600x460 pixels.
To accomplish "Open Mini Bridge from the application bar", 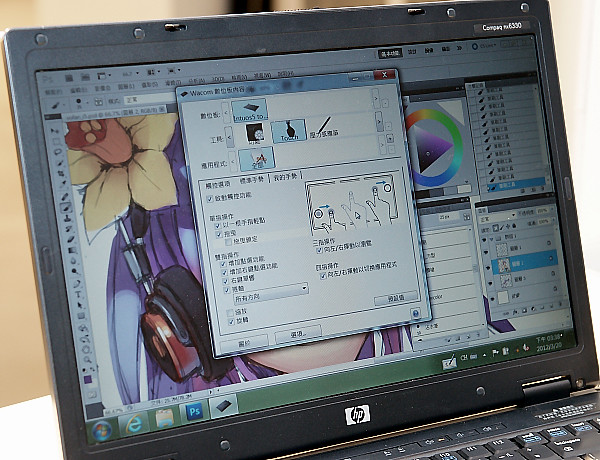I will pos(85,77).
